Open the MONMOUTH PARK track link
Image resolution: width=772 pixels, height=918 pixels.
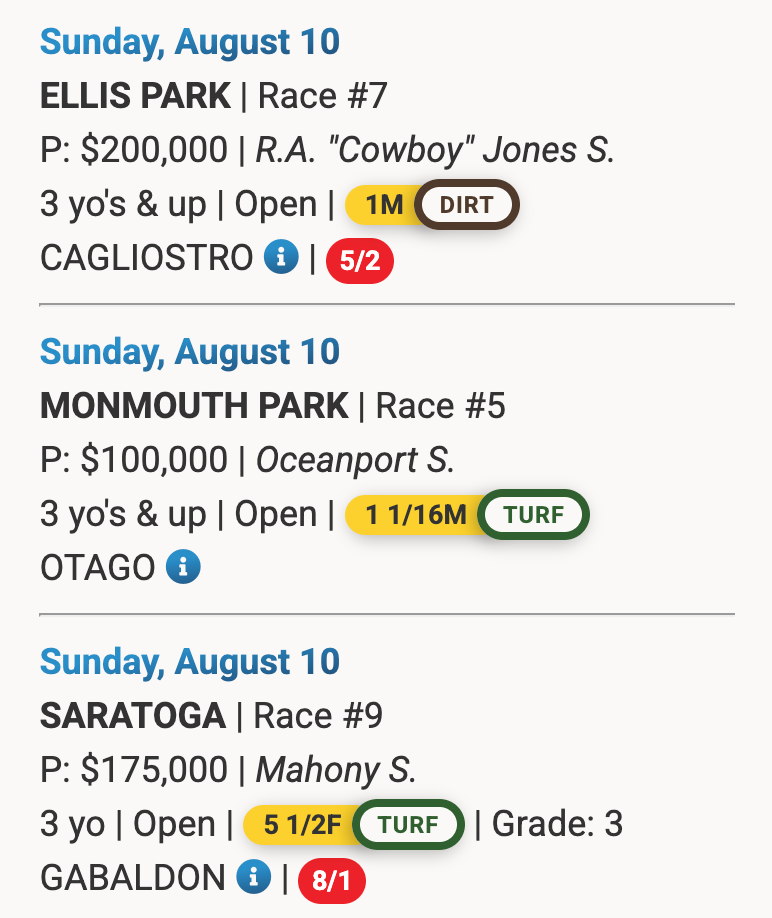194,406
